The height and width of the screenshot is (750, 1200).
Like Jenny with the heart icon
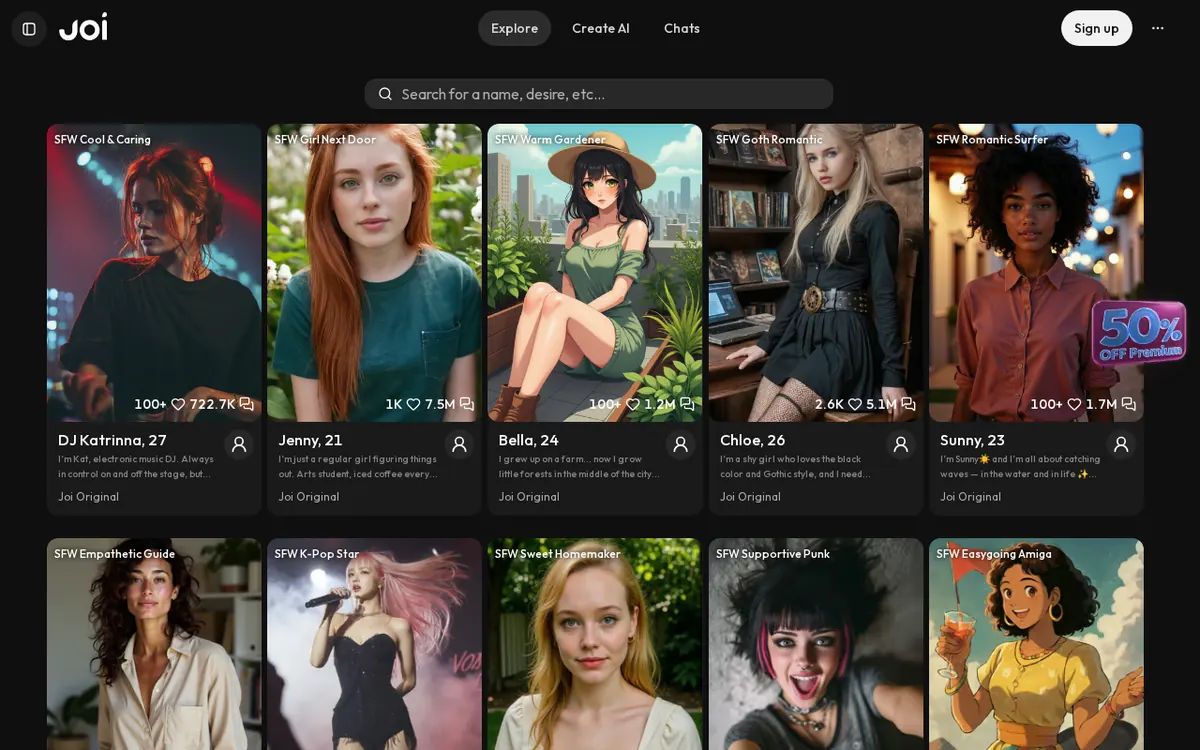pyautogui.click(x=413, y=404)
